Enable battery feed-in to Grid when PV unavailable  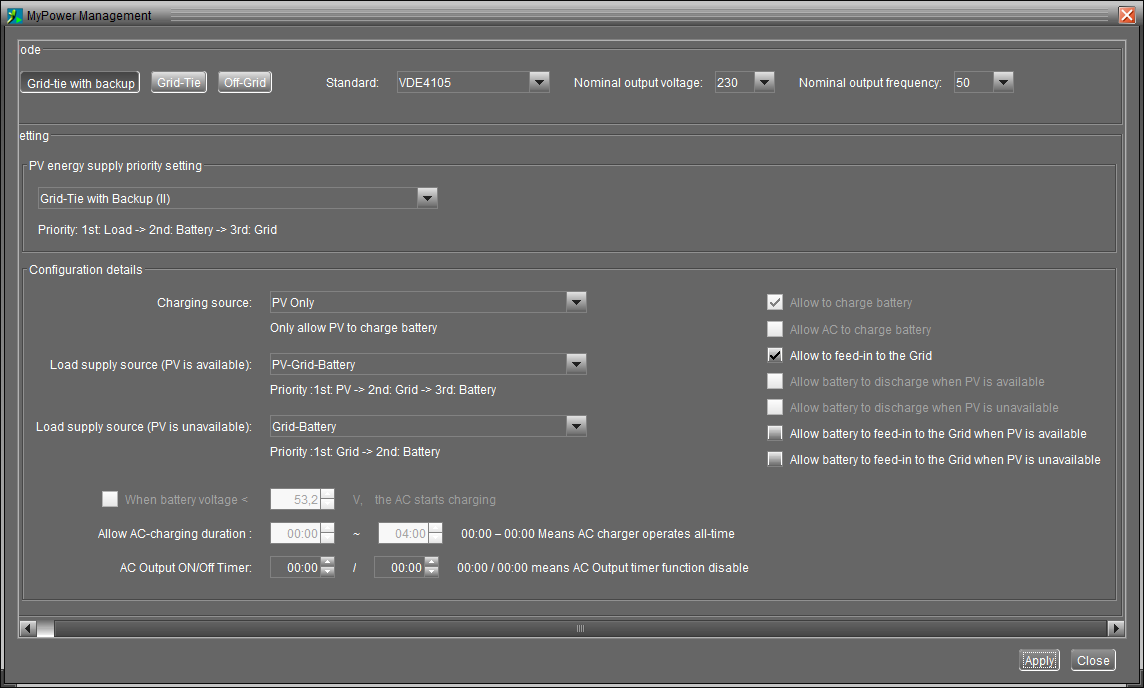point(775,460)
